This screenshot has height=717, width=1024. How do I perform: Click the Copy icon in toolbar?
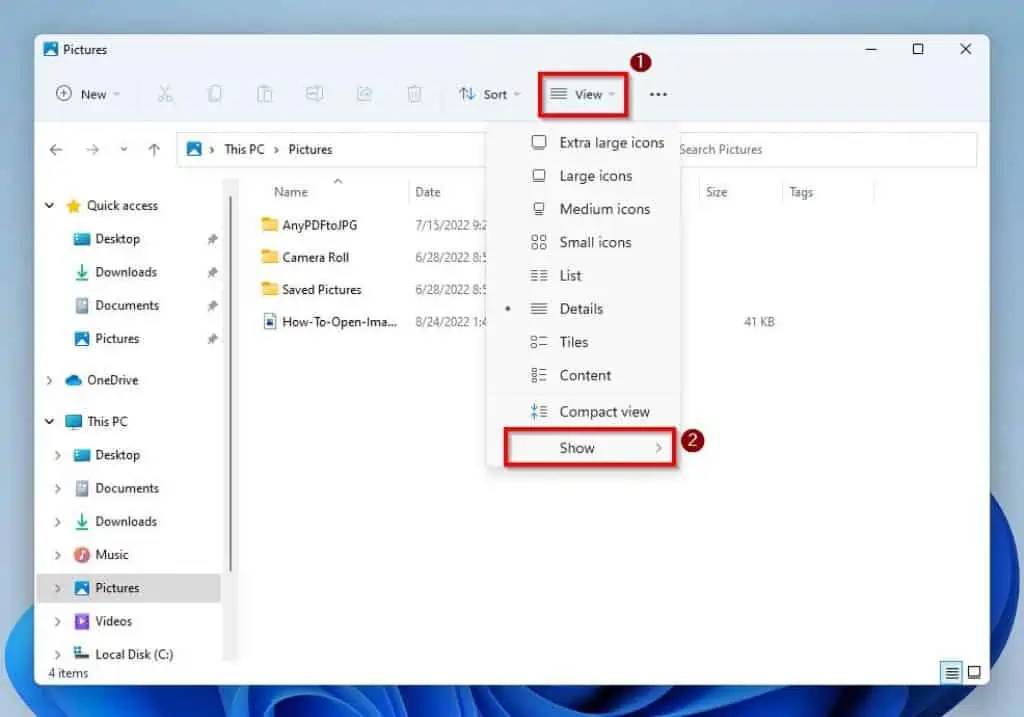215,94
